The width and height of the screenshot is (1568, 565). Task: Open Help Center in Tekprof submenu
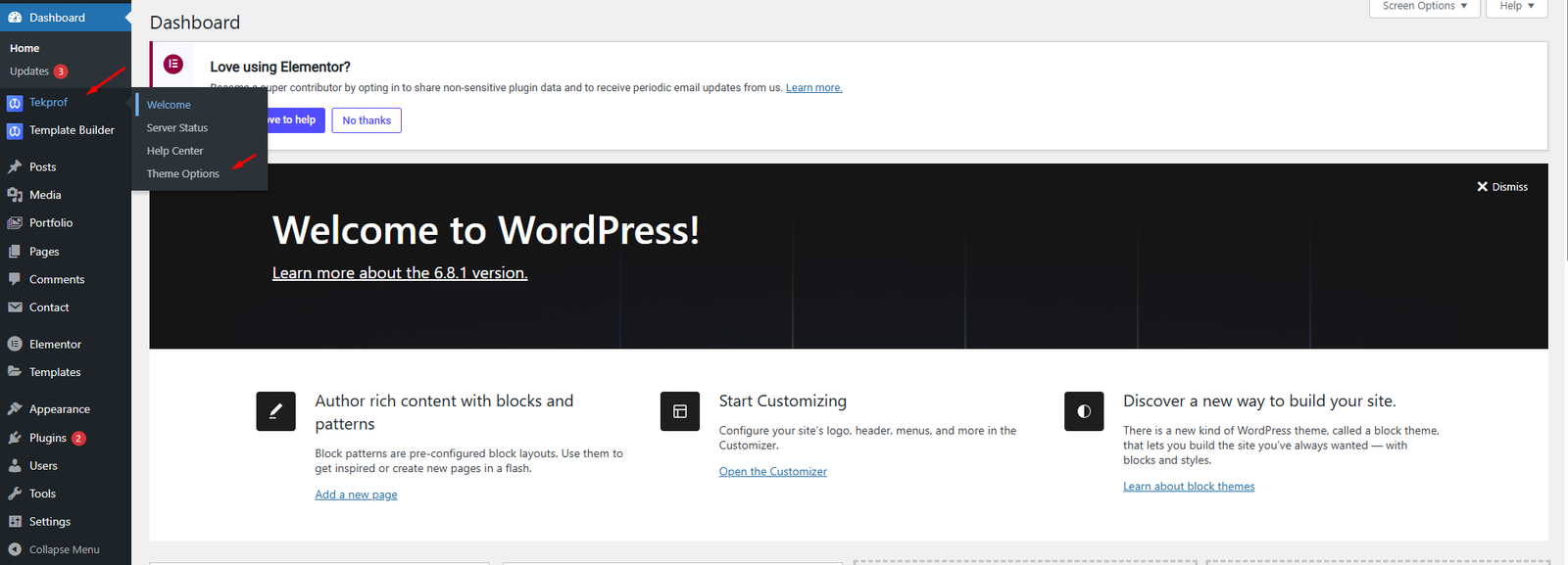[x=175, y=151]
